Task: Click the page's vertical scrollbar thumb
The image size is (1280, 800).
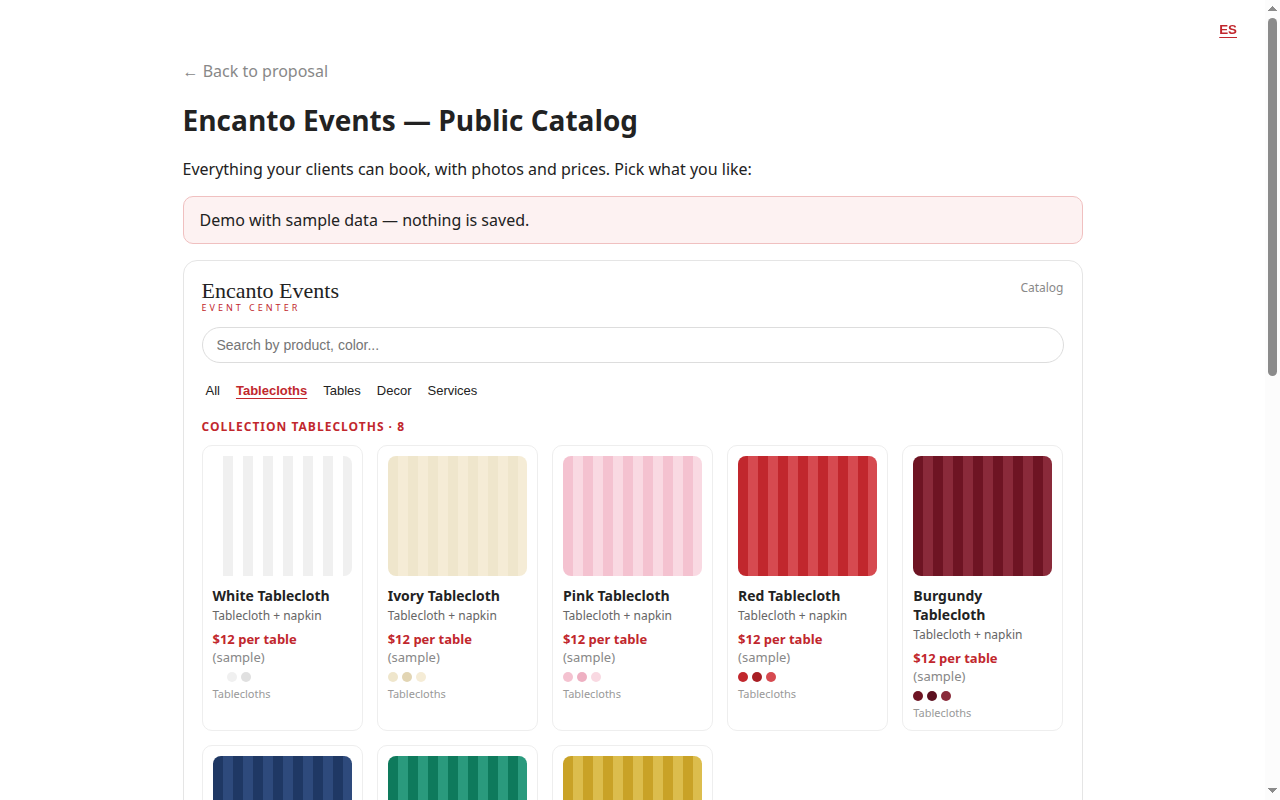Action: point(1272,196)
